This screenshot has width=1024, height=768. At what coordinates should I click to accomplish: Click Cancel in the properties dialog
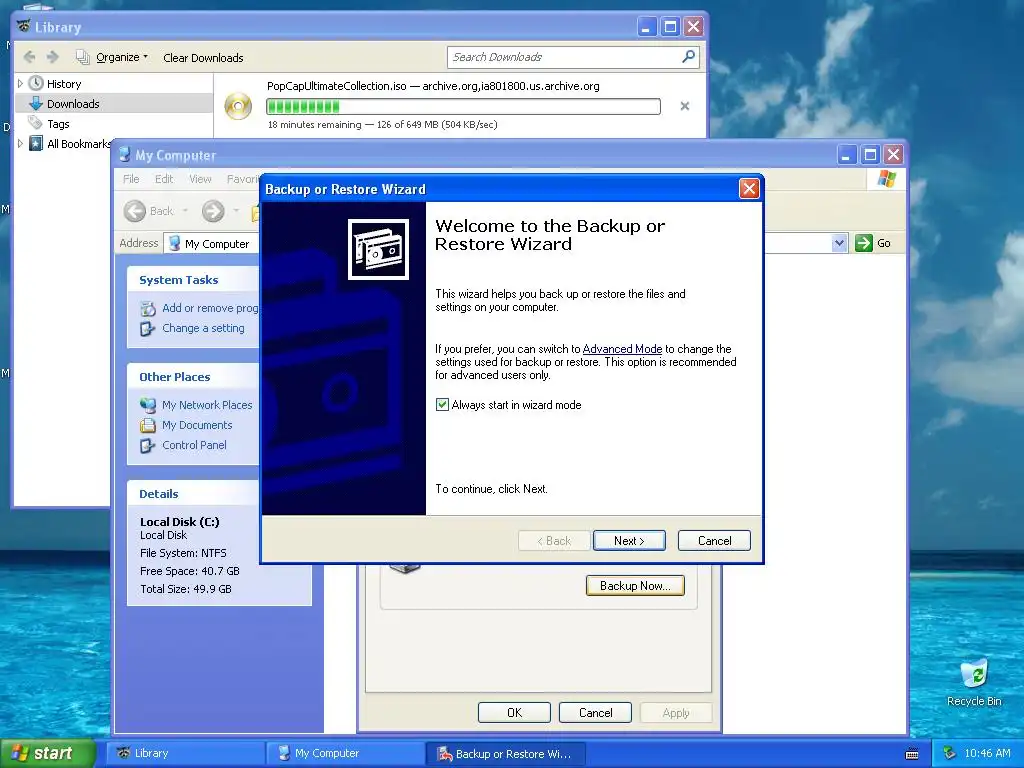pyautogui.click(x=595, y=712)
